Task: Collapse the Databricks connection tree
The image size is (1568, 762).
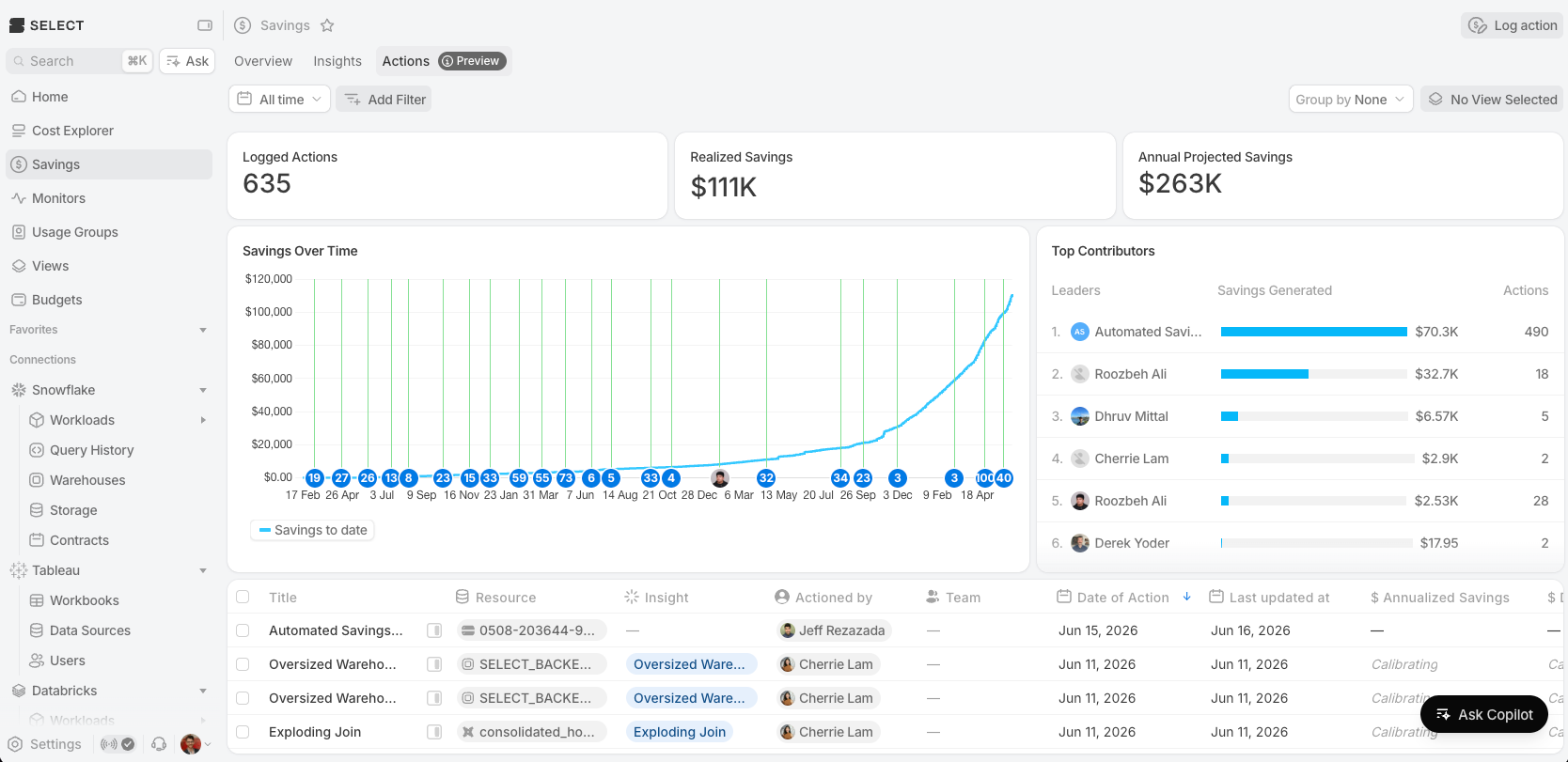Action: pos(203,691)
